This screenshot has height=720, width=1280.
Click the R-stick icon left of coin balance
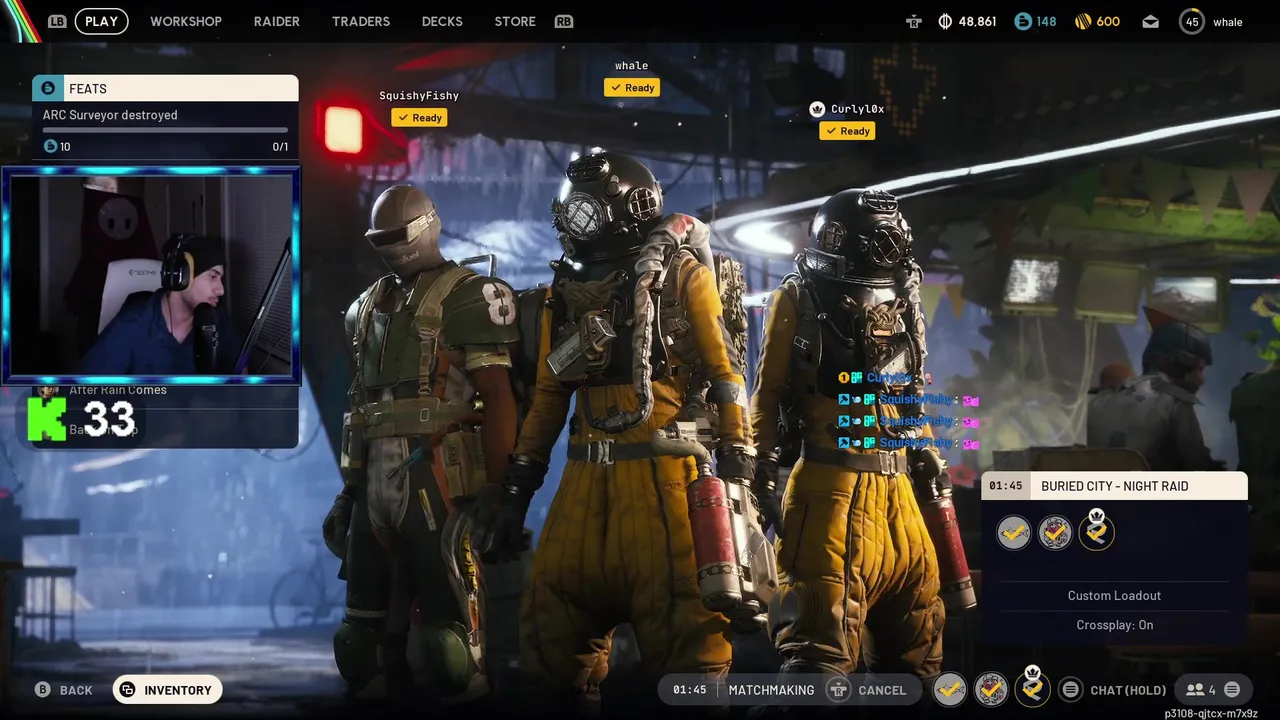pyautogui.click(x=913, y=21)
